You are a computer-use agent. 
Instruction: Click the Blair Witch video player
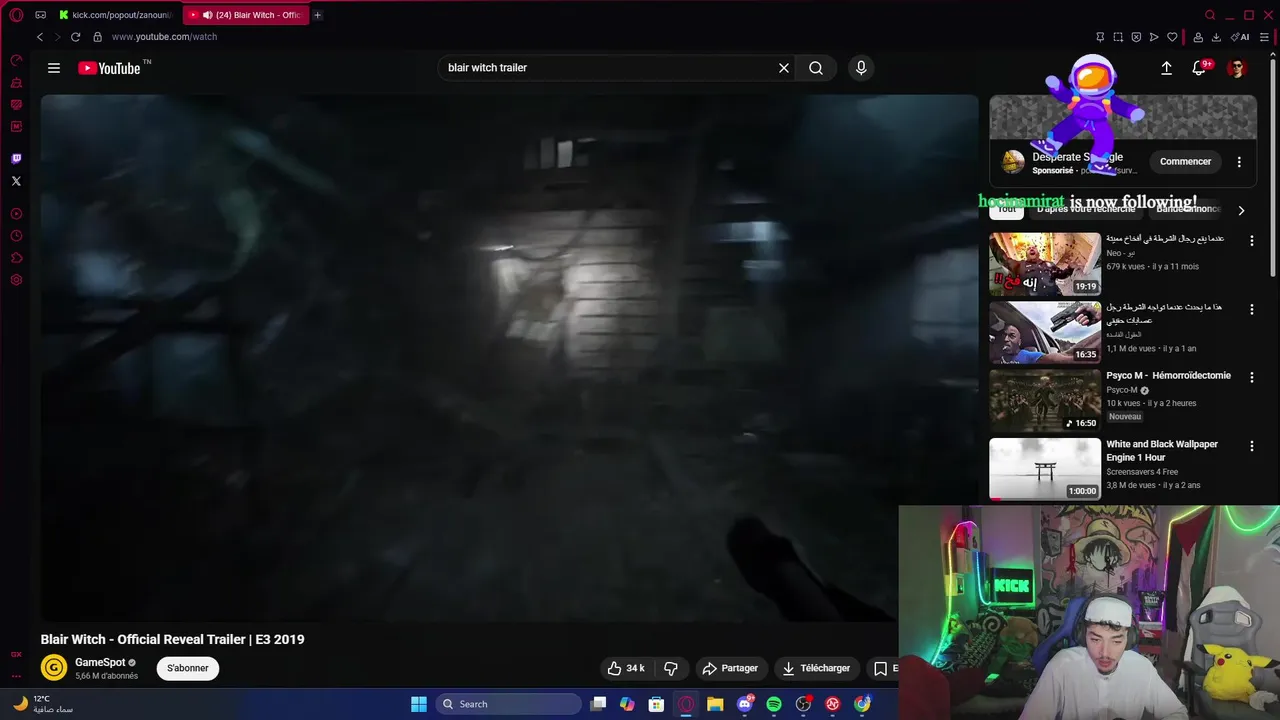click(x=509, y=358)
